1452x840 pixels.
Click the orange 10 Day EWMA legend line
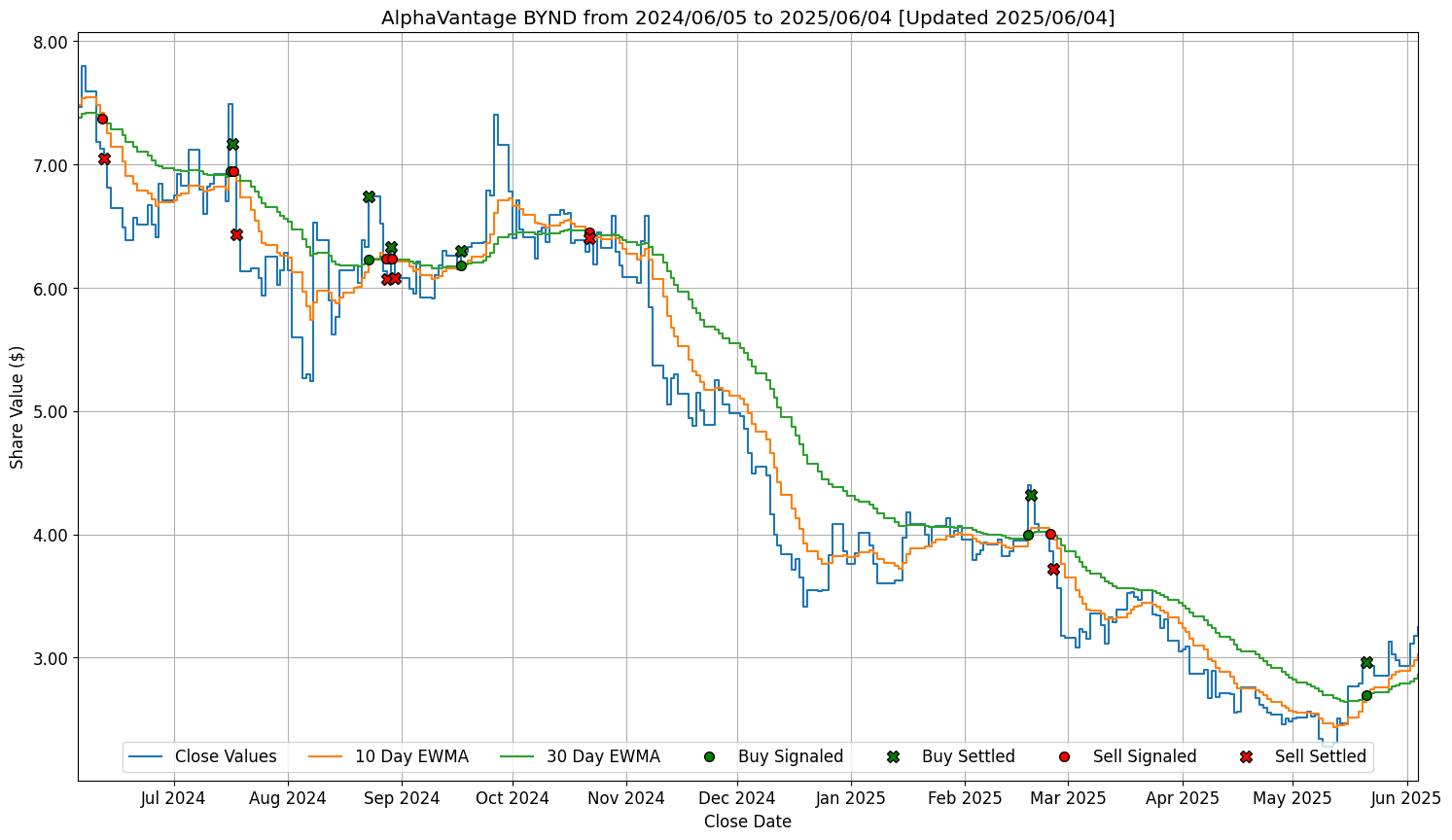(326, 756)
